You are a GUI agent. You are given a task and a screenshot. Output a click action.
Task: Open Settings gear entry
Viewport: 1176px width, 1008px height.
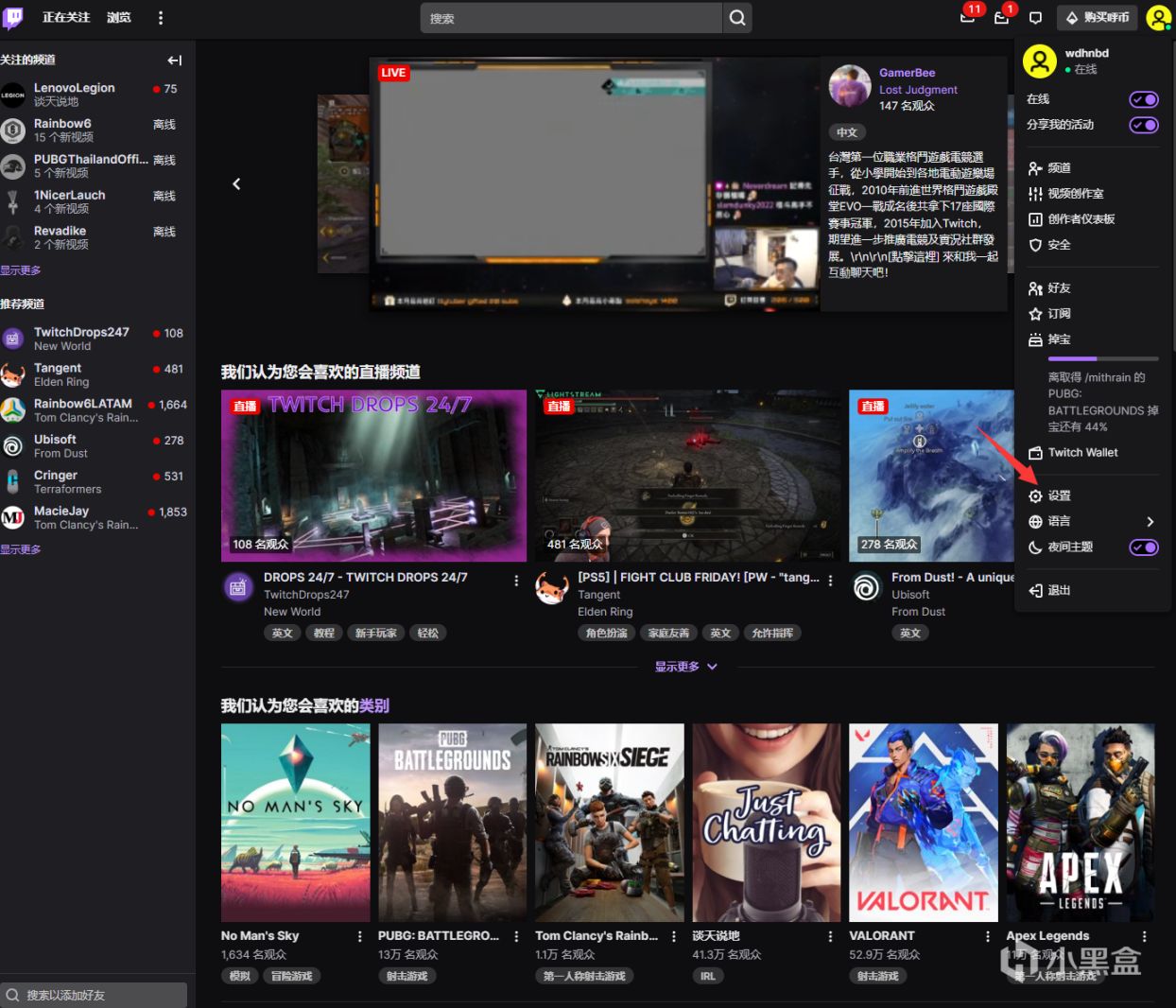click(x=1049, y=495)
